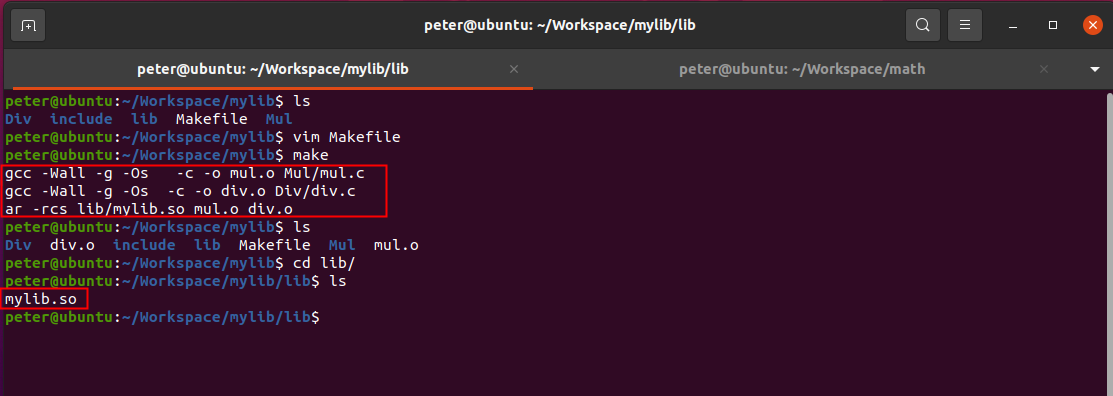Close the terminal window
This screenshot has width=1113, height=396.
click(1092, 26)
